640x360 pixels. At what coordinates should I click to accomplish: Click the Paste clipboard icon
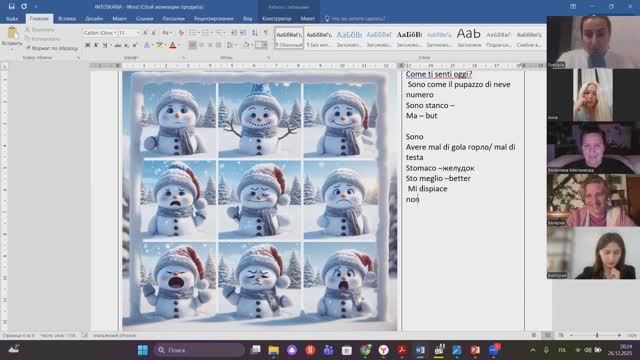(x=12, y=33)
